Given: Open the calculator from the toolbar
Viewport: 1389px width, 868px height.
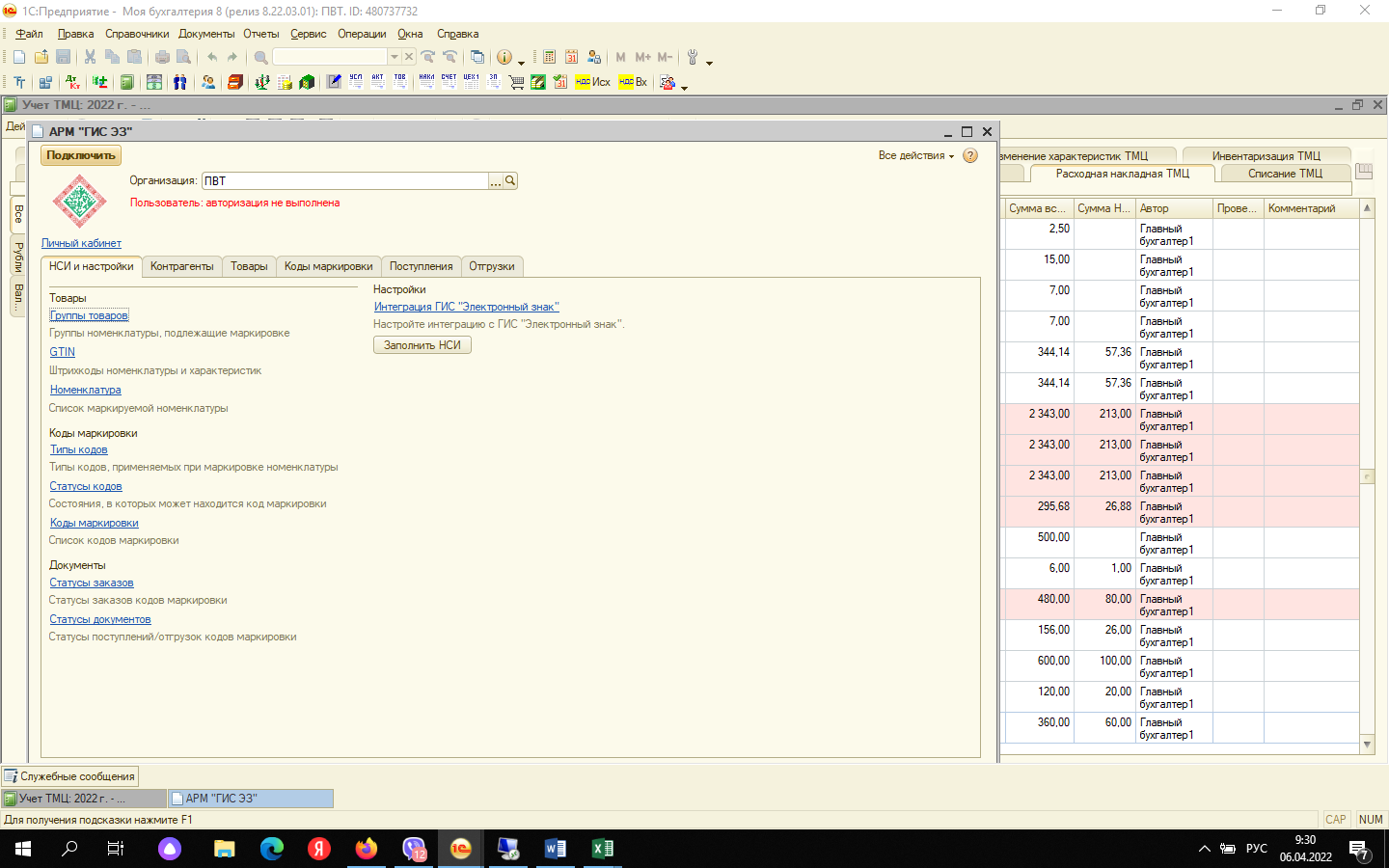Looking at the screenshot, I should (549, 57).
